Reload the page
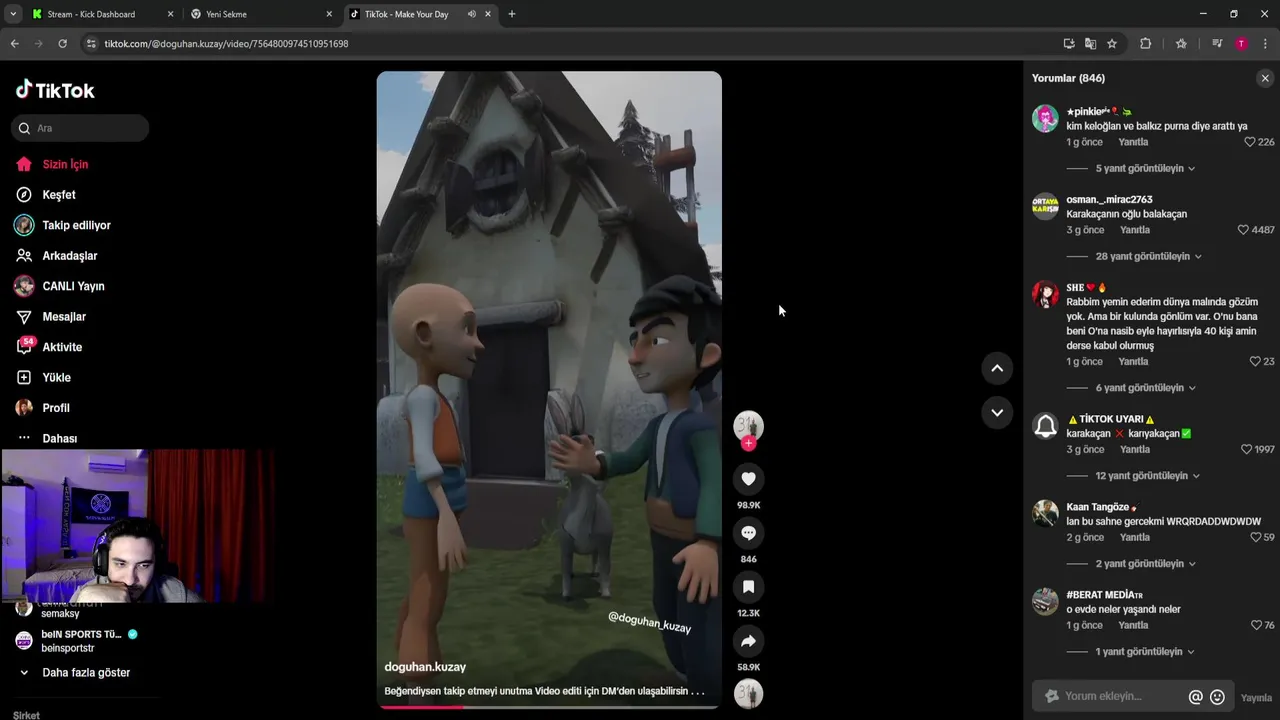Viewport: 1280px width, 720px height. click(x=62, y=44)
